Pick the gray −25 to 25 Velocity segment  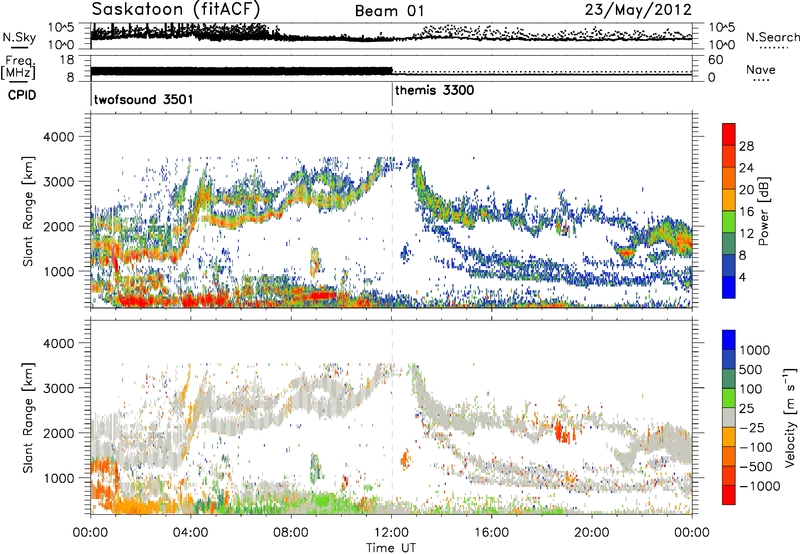(729, 417)
